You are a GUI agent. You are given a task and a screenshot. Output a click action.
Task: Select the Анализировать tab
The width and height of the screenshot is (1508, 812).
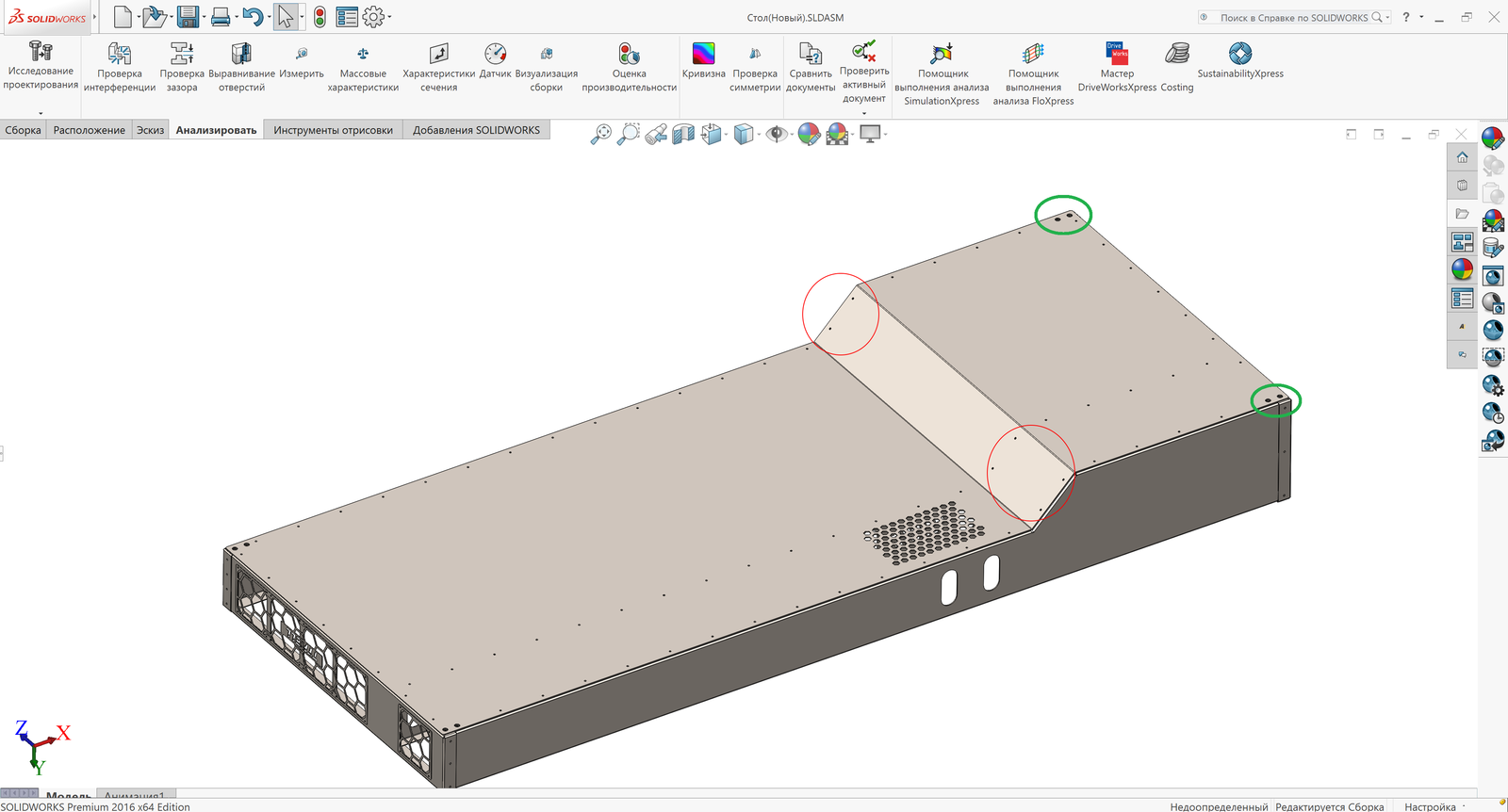pos(216,130)
